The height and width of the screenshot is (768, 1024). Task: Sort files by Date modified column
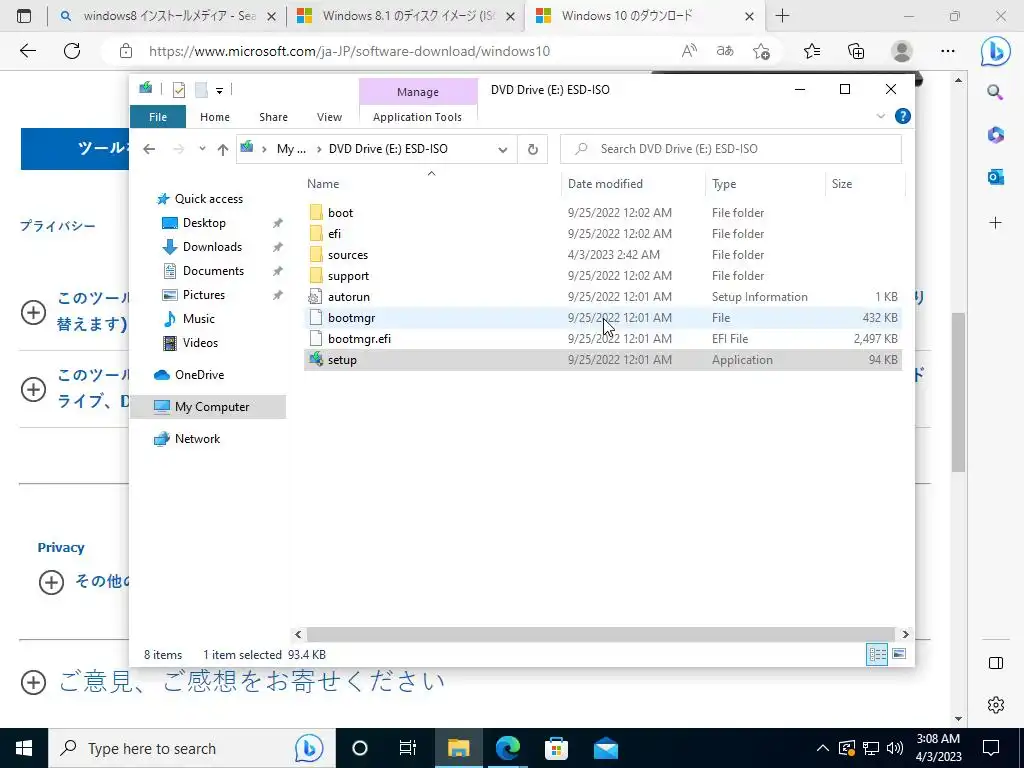click(633, 184)
